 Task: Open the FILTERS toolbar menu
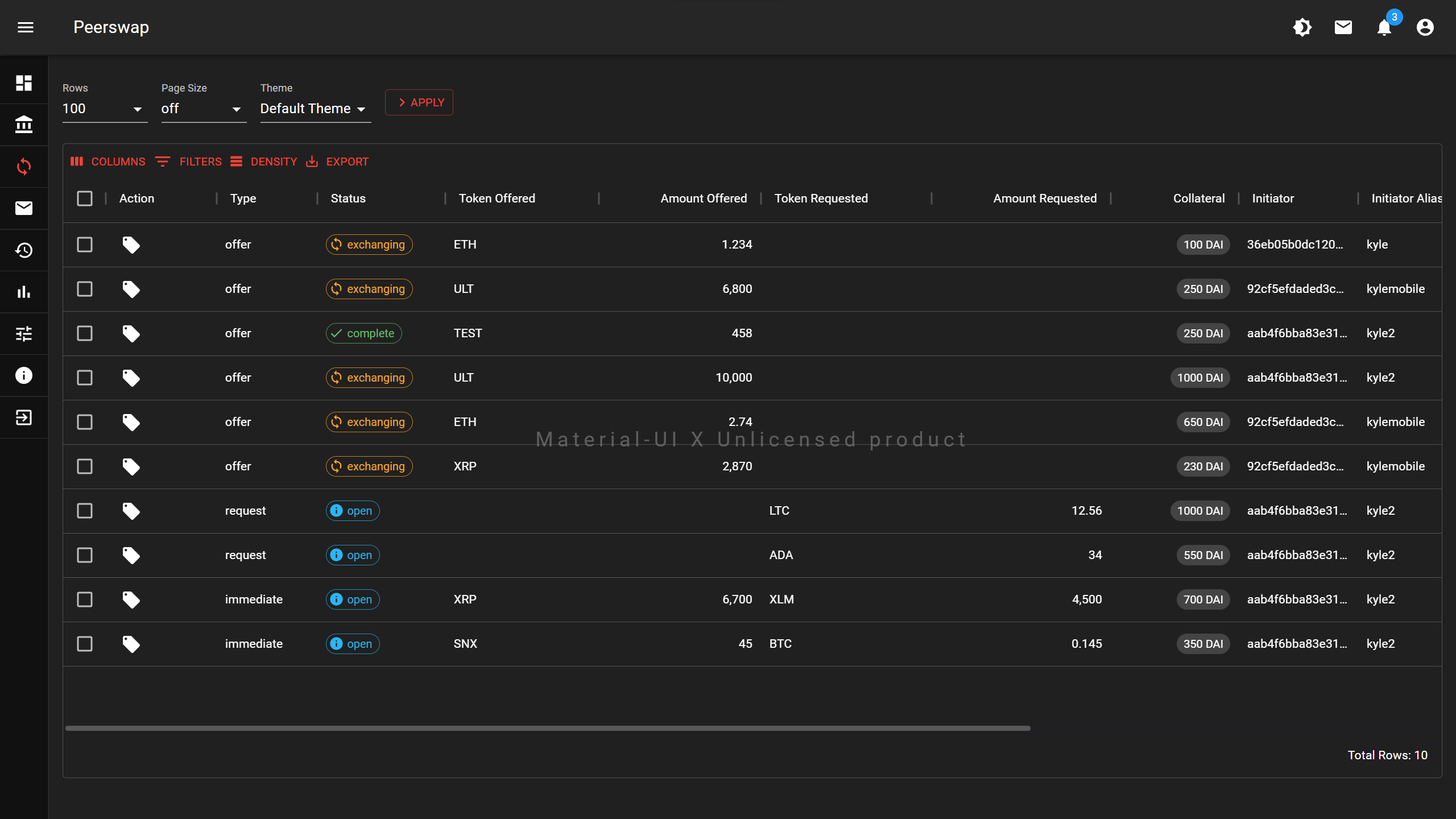click(x=189, y=162)
